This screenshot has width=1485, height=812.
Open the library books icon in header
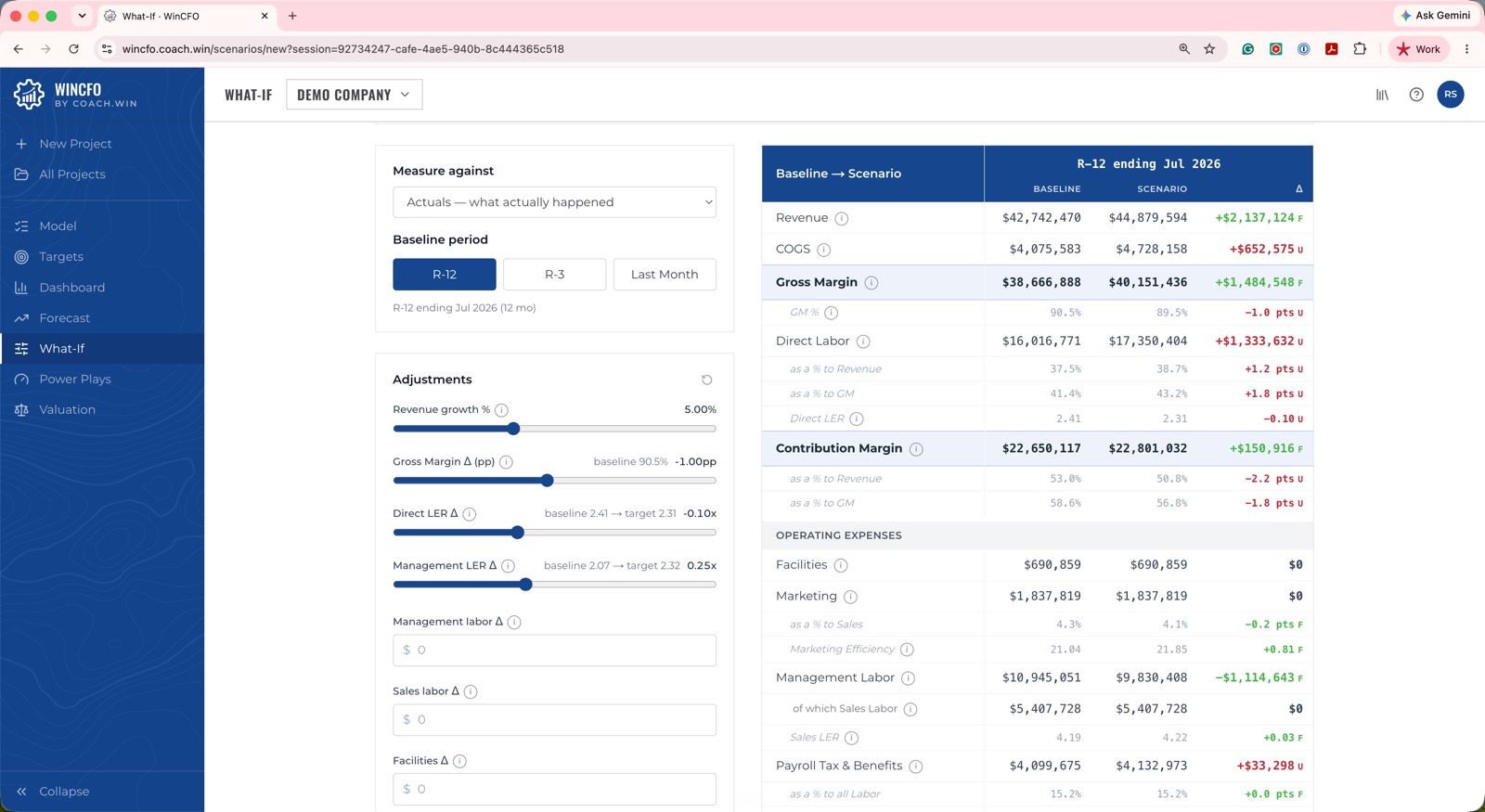click(x=1382, y=95)
